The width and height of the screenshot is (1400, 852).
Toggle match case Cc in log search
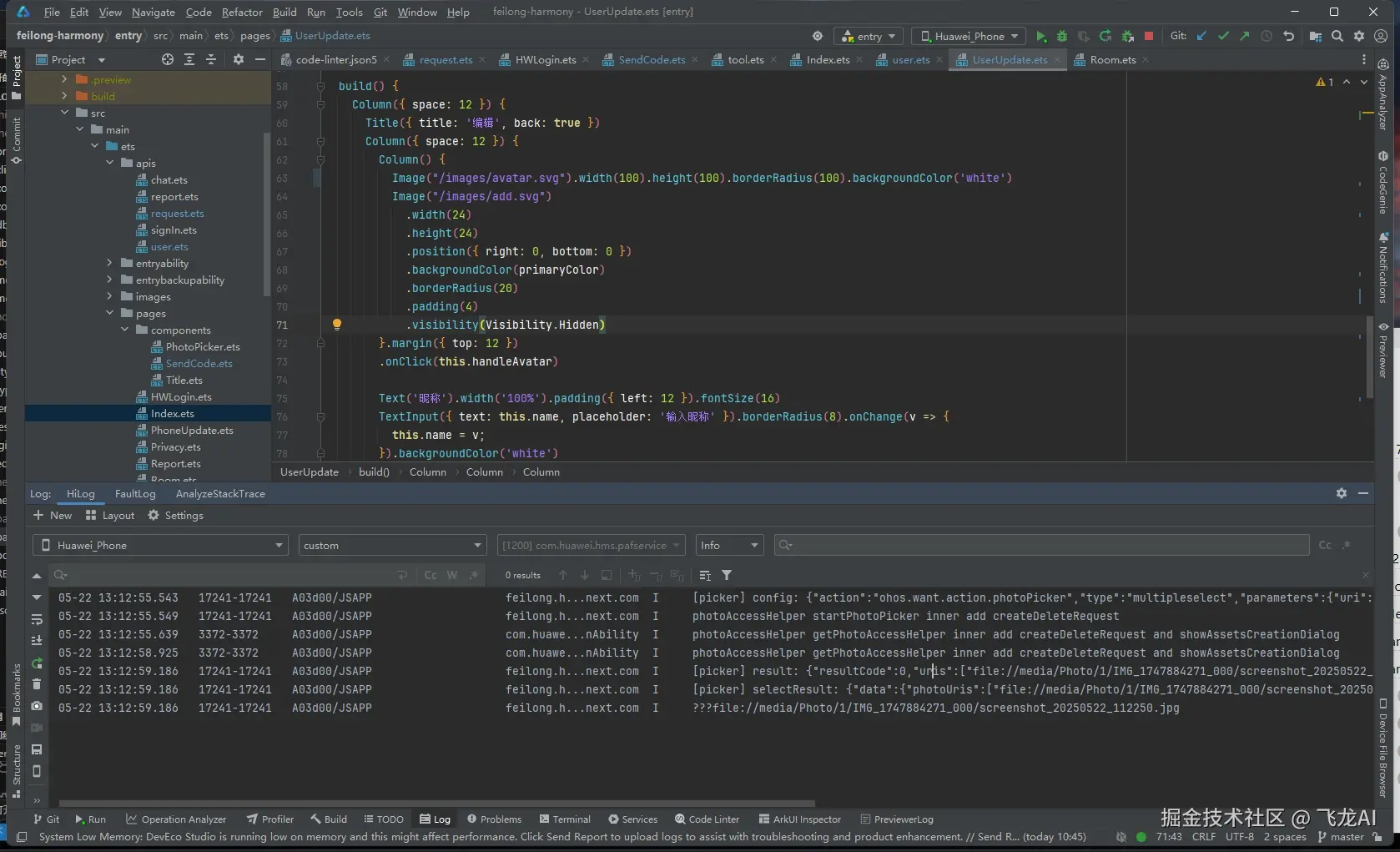pos(431,575)
